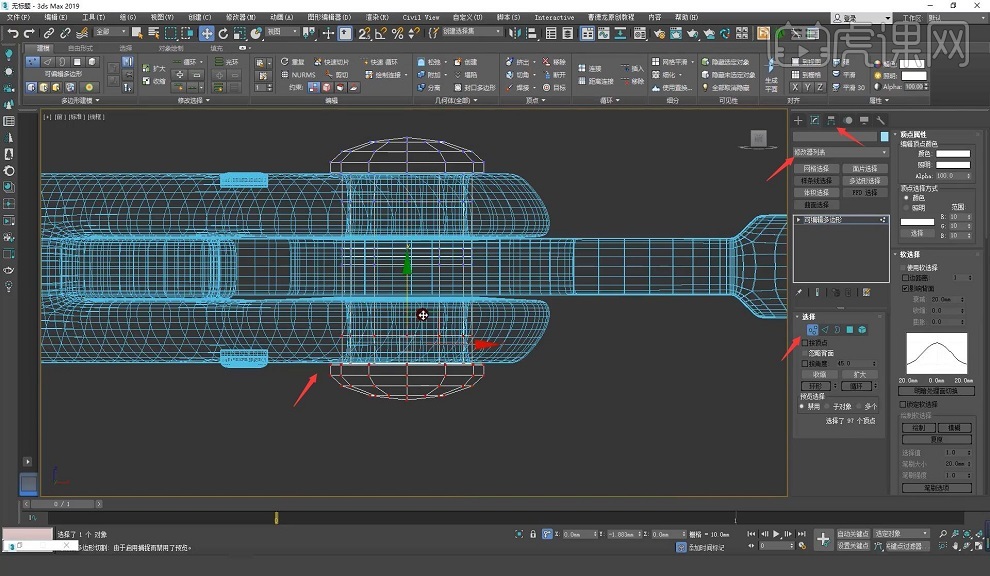Activate the Rotate transform tool
Image resolution: width=990 pixels, height=576 pixels.
tap(225, 33)
